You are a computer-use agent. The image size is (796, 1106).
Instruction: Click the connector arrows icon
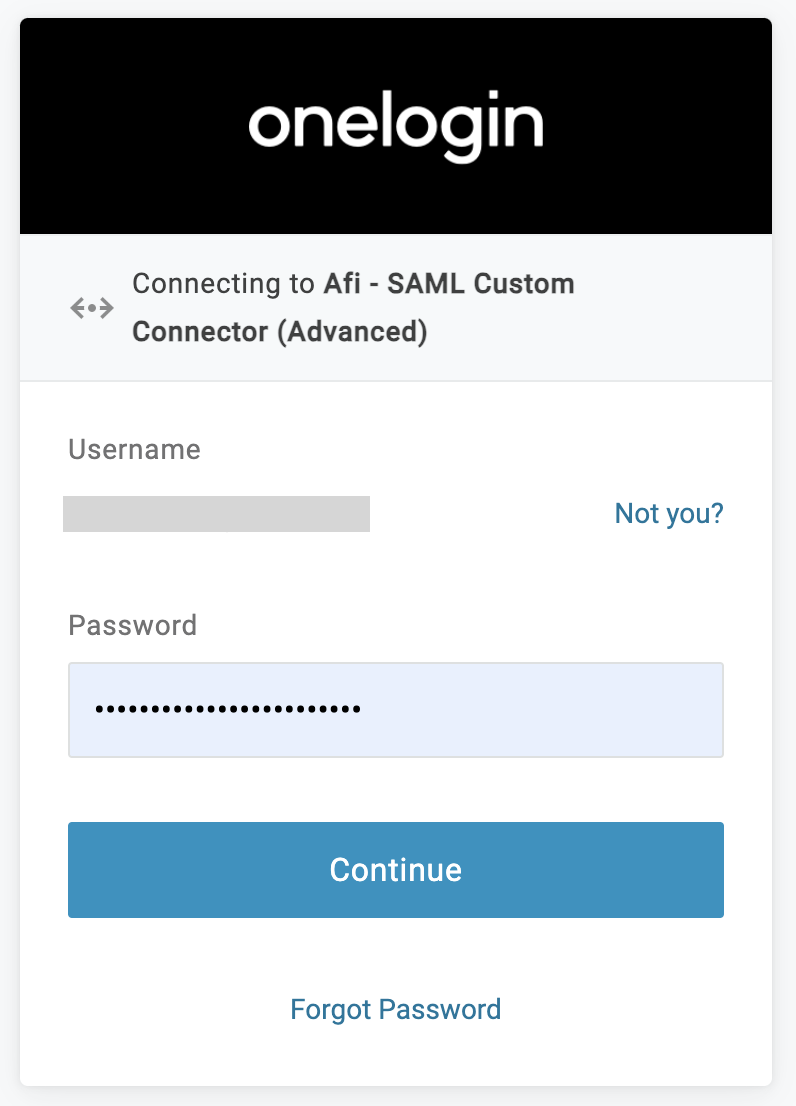click(91, 309)
